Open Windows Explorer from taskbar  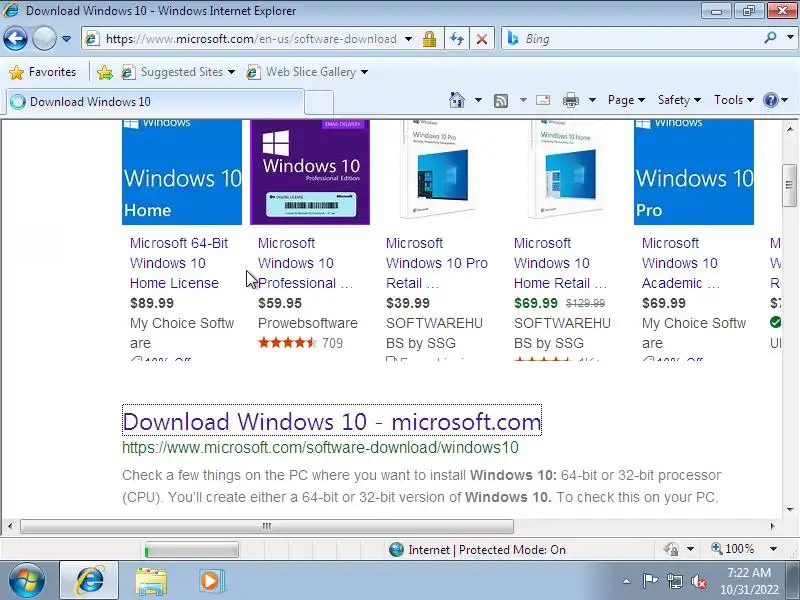(151, 581)
